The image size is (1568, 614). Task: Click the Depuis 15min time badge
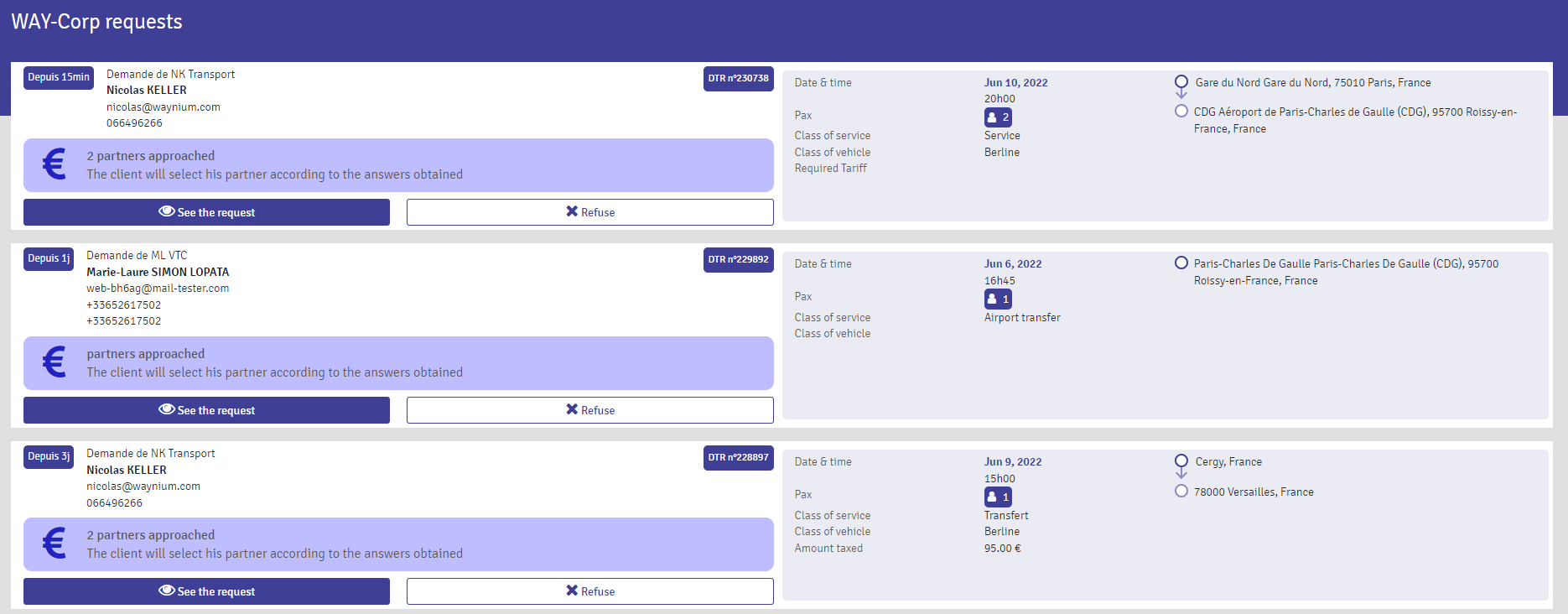[59, 77]
